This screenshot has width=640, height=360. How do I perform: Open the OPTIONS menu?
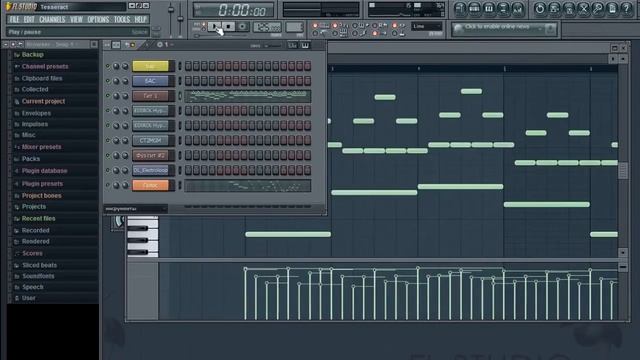pyautogui.click(x=98, y=20)
